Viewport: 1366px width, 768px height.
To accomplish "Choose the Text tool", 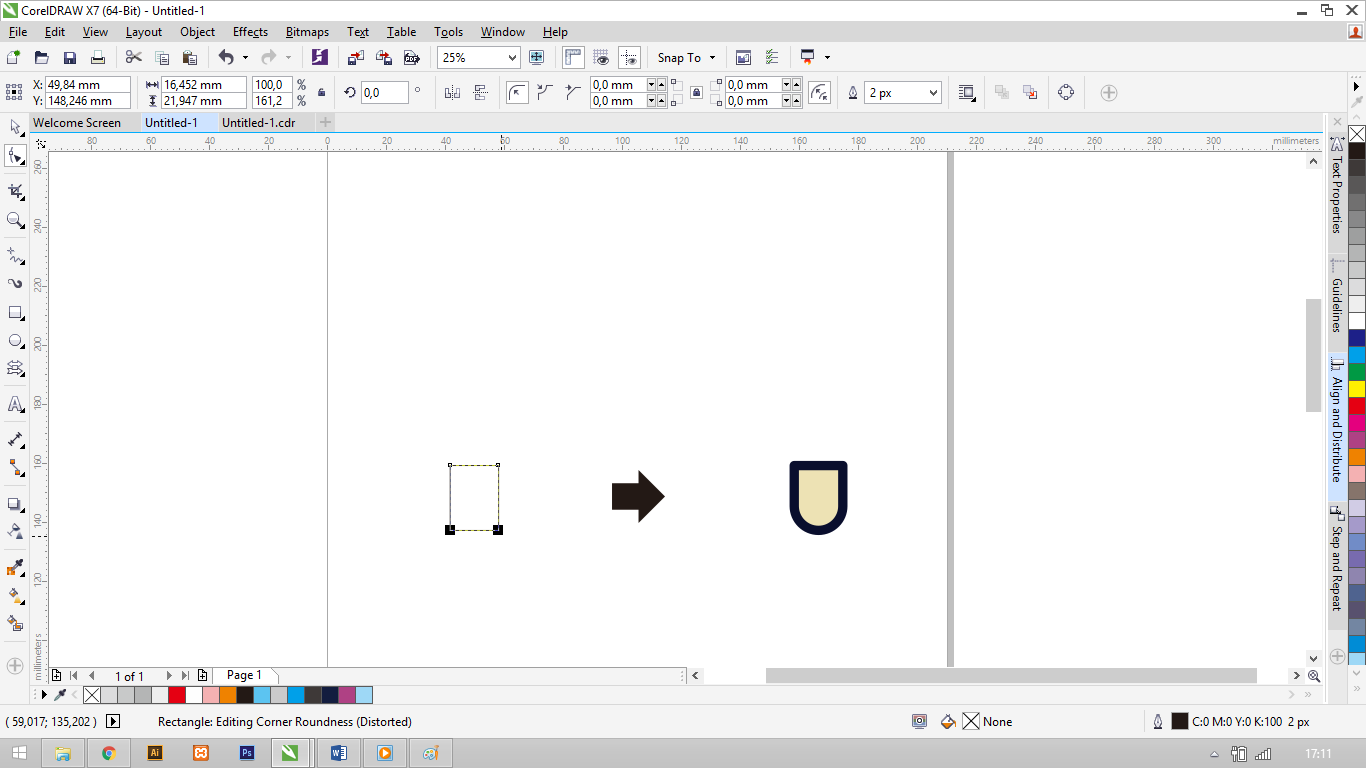I will point(15,406).
